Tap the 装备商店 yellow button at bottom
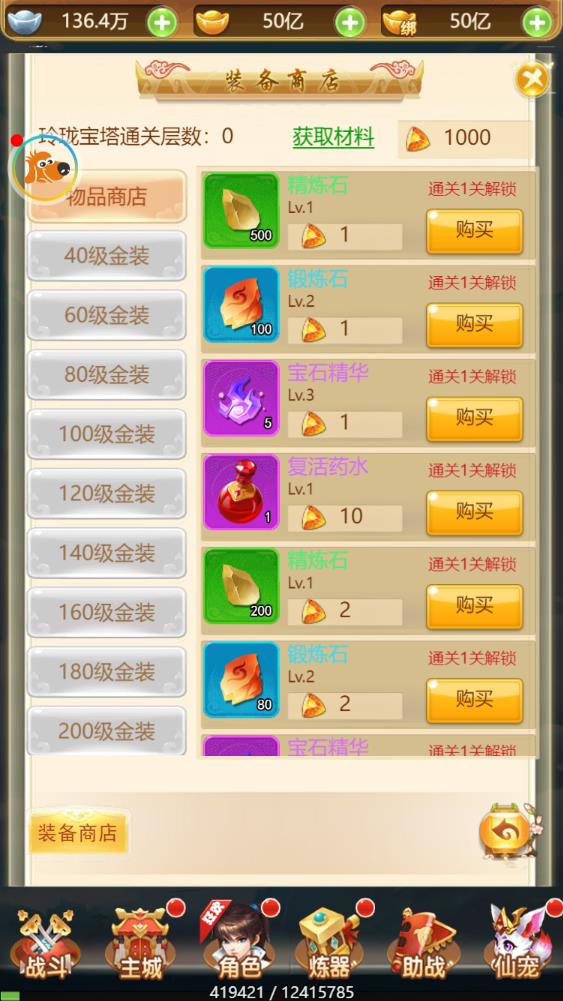 click(78, 833)
